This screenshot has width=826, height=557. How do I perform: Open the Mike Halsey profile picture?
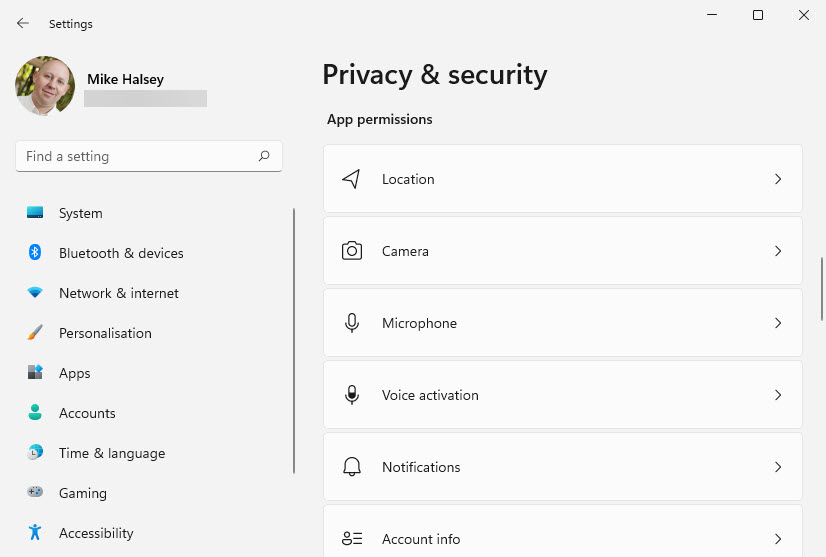pyautogui.click(x=45, y=86)
